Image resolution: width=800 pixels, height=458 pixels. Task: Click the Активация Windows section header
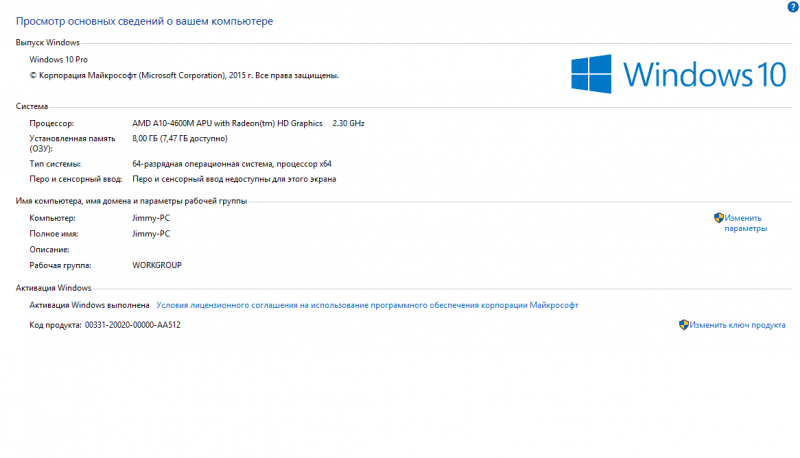coord(53,288)
